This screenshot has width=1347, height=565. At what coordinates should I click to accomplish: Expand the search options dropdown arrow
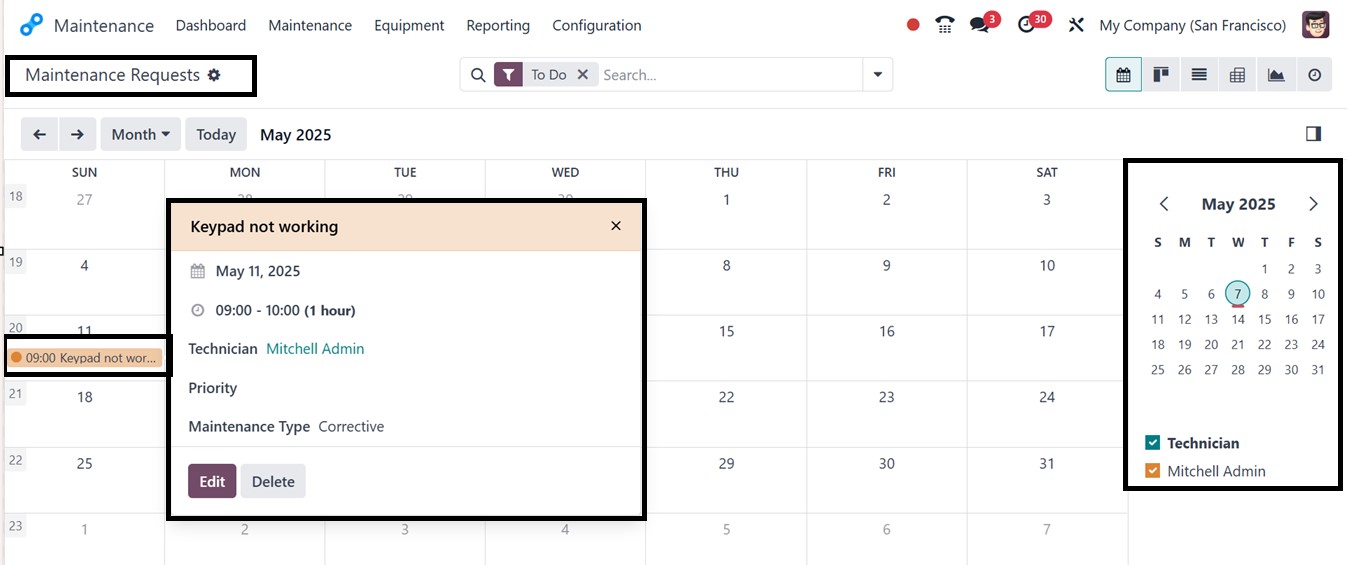point(877,75)
